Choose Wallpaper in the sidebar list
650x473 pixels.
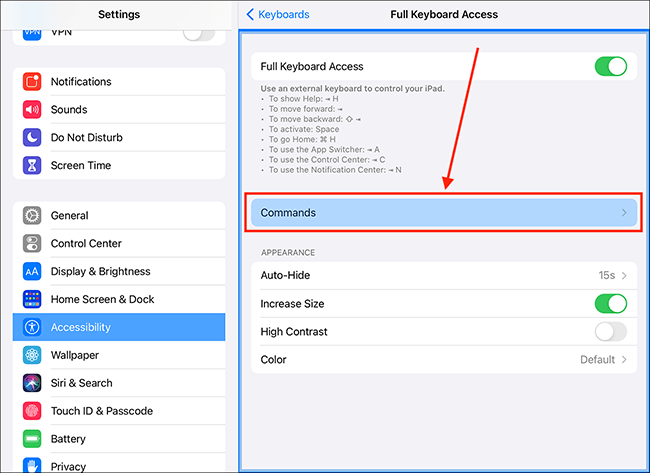point(119,355)
